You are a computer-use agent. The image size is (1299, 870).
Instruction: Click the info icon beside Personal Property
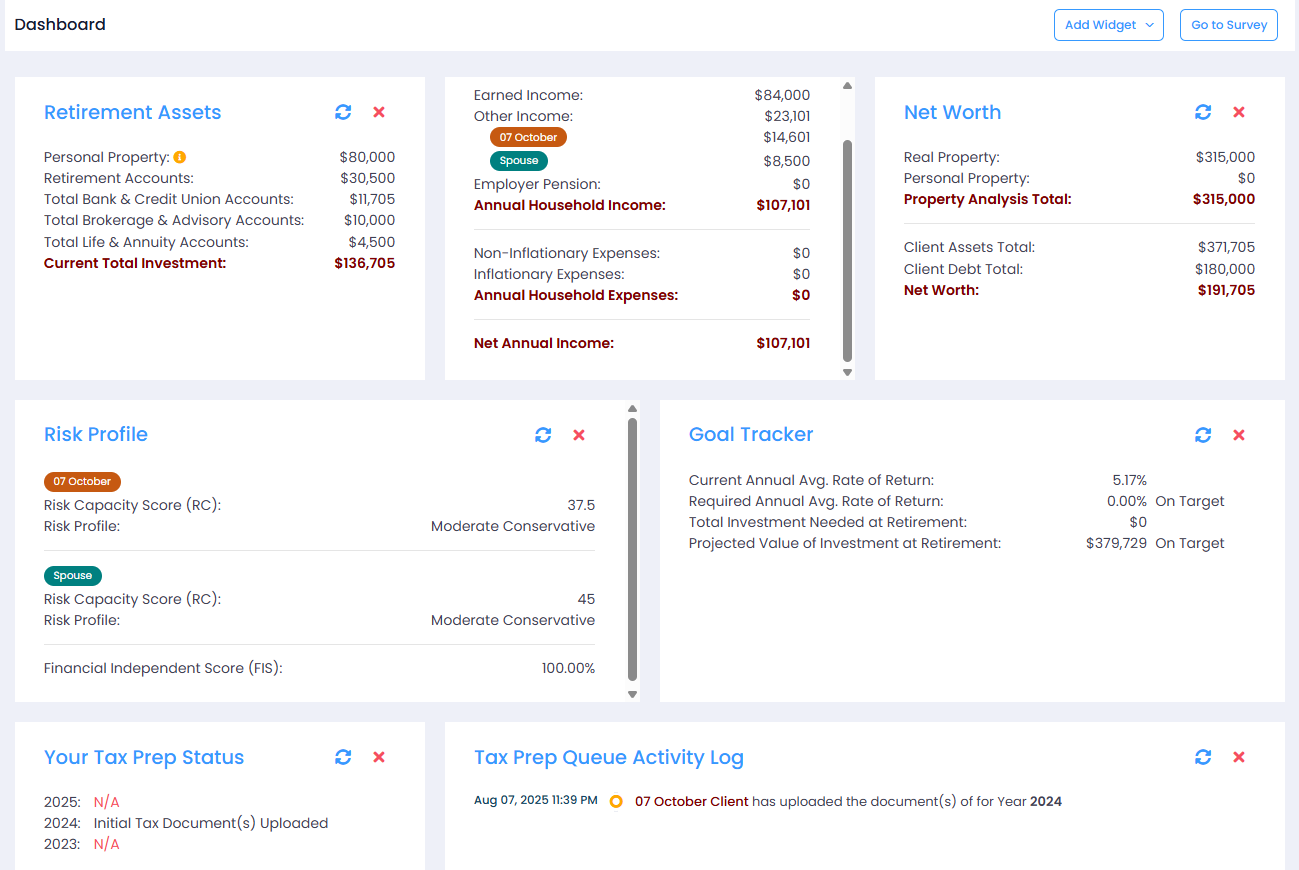pos(180,156)
